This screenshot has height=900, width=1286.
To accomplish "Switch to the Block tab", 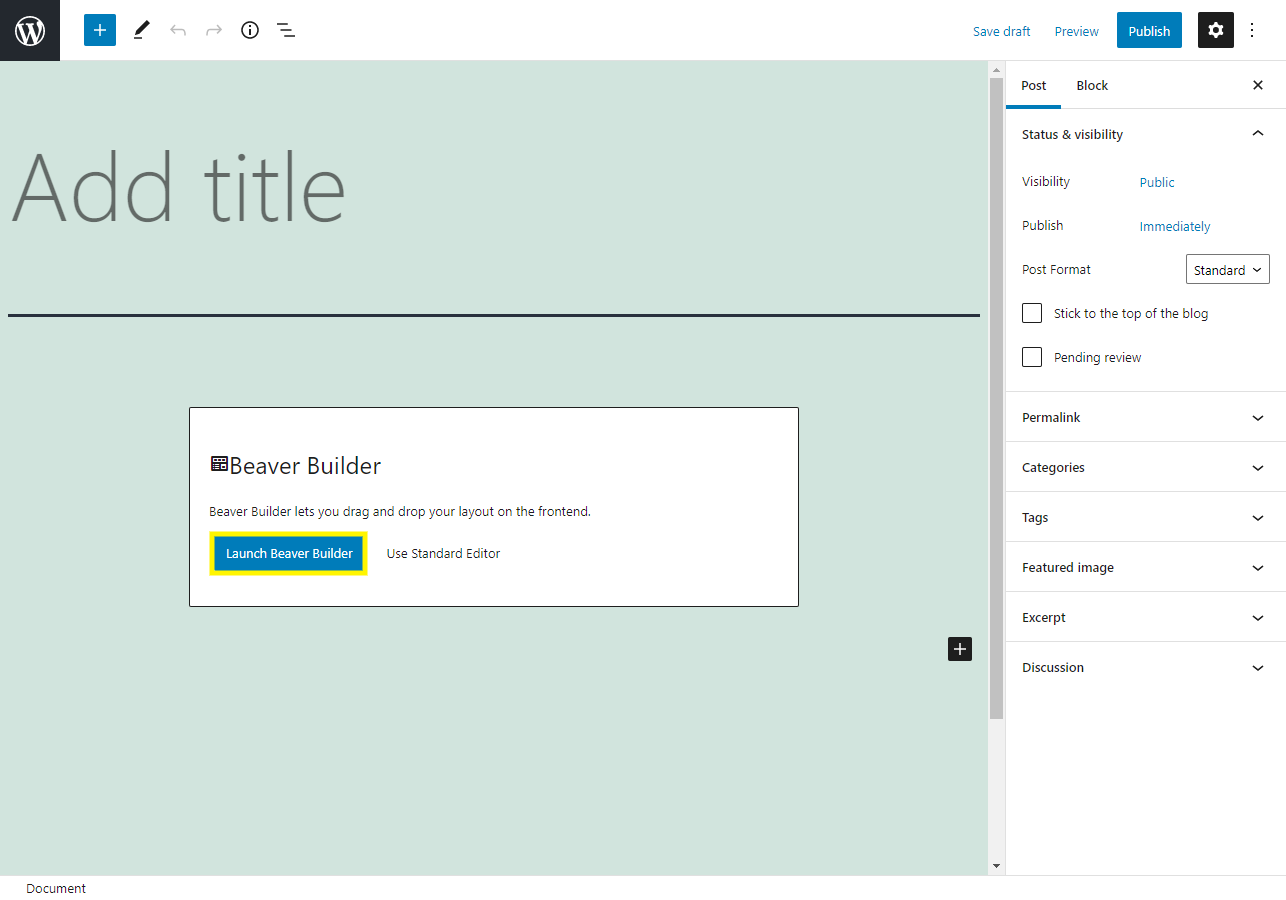I will click(x=1091, y=85).
